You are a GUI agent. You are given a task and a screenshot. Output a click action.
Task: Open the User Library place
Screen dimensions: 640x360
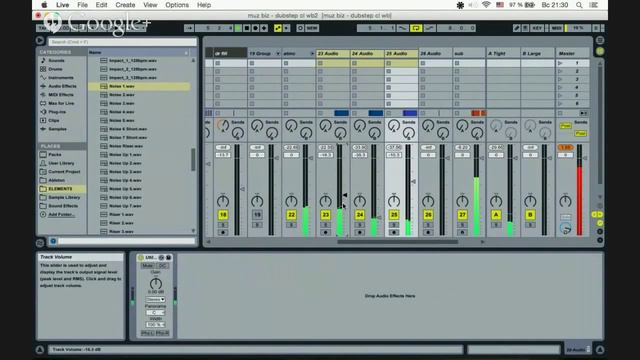click(61, 163)
